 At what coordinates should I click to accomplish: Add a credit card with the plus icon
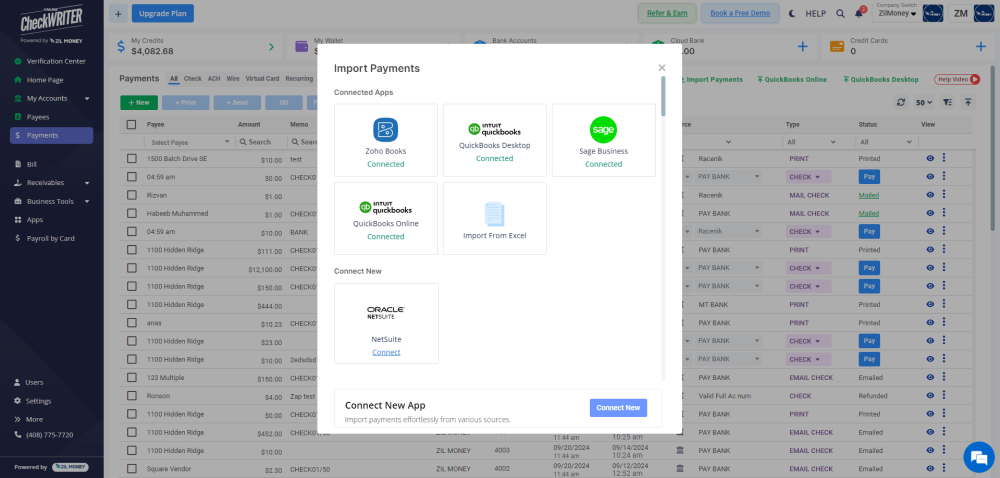point(981,46)
